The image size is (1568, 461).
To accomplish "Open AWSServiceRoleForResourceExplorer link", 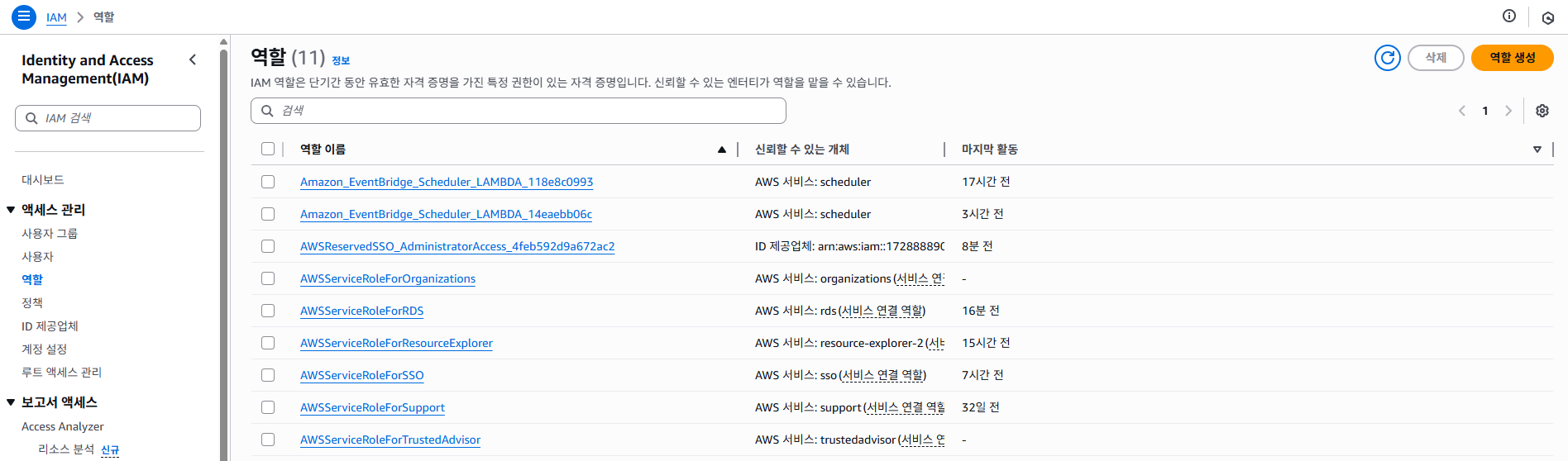I will tap(396, 343).
